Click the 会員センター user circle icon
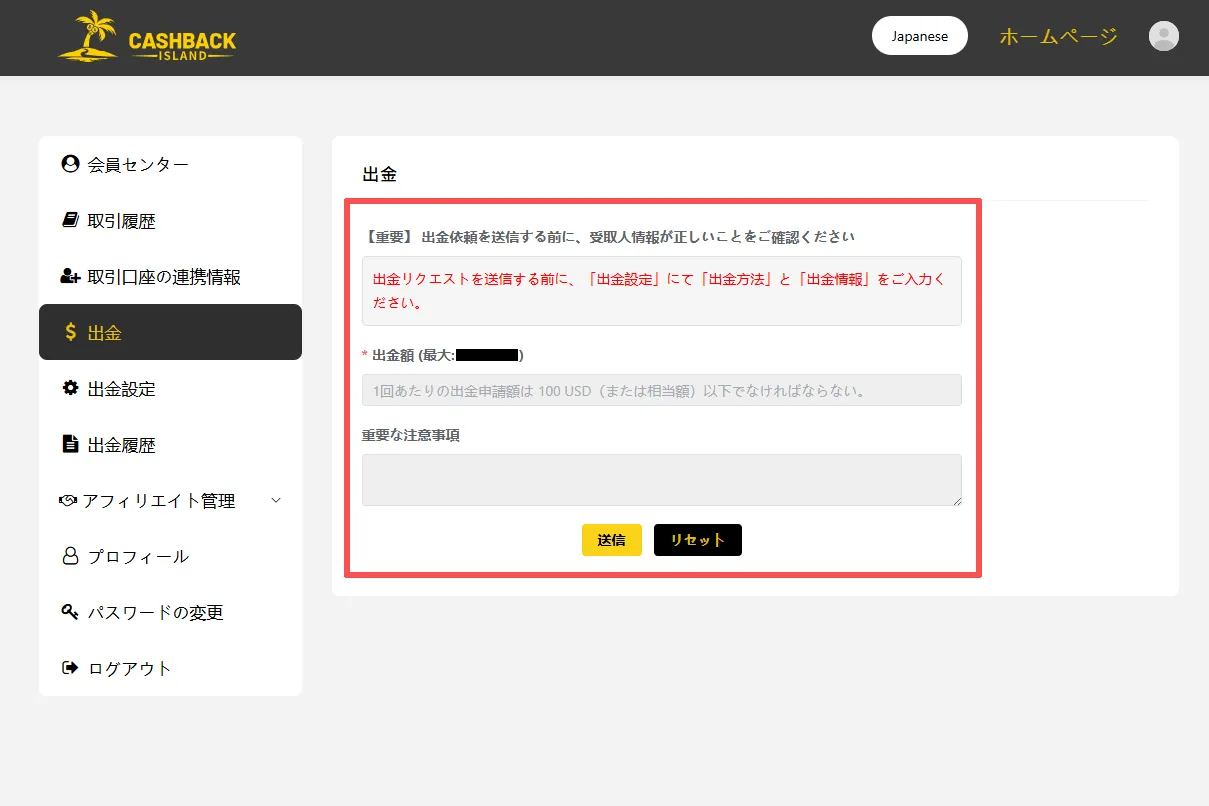 click(x=70, y=164)
